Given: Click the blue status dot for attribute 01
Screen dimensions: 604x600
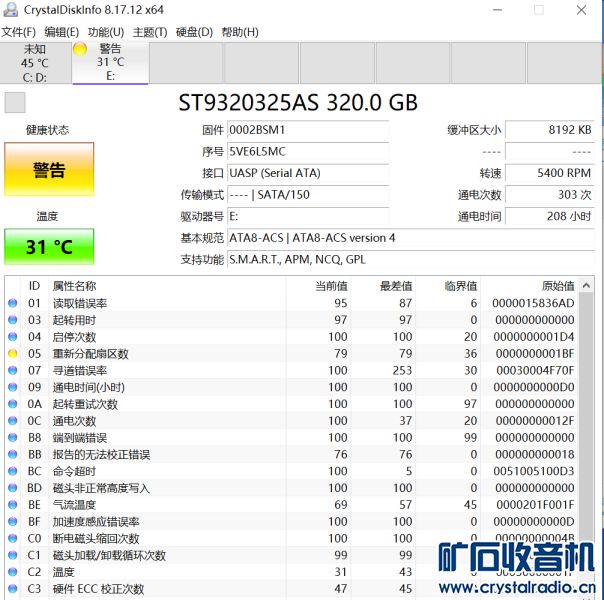Looking at the screenshot, I should pyautogui.click(x=13, y=303).
